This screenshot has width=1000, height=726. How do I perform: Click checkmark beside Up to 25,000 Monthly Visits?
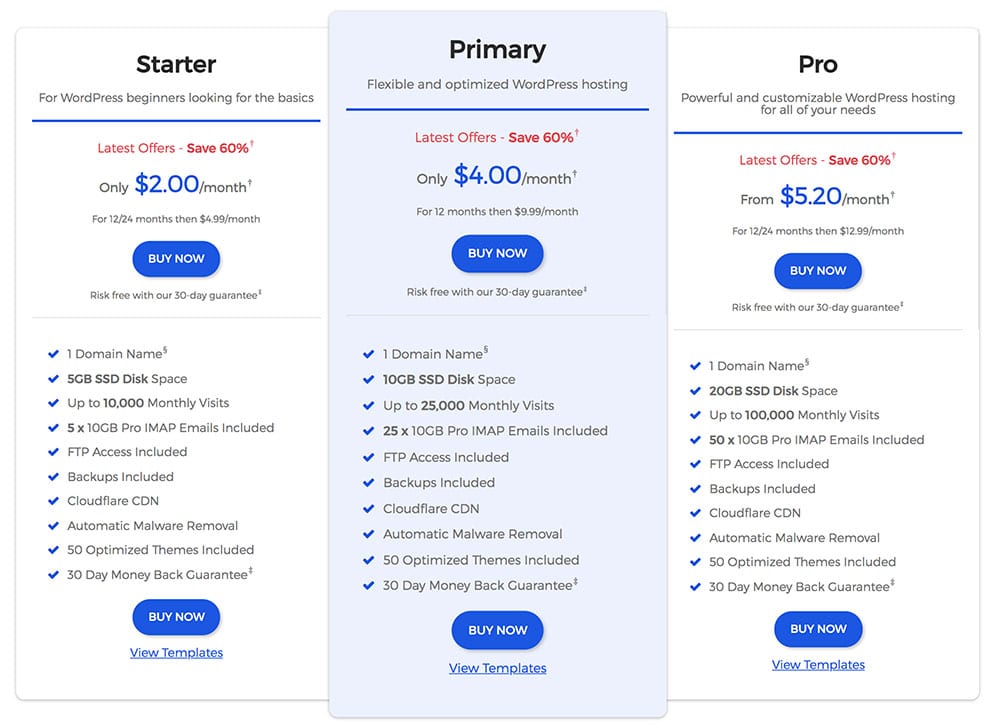click(368, 406)
